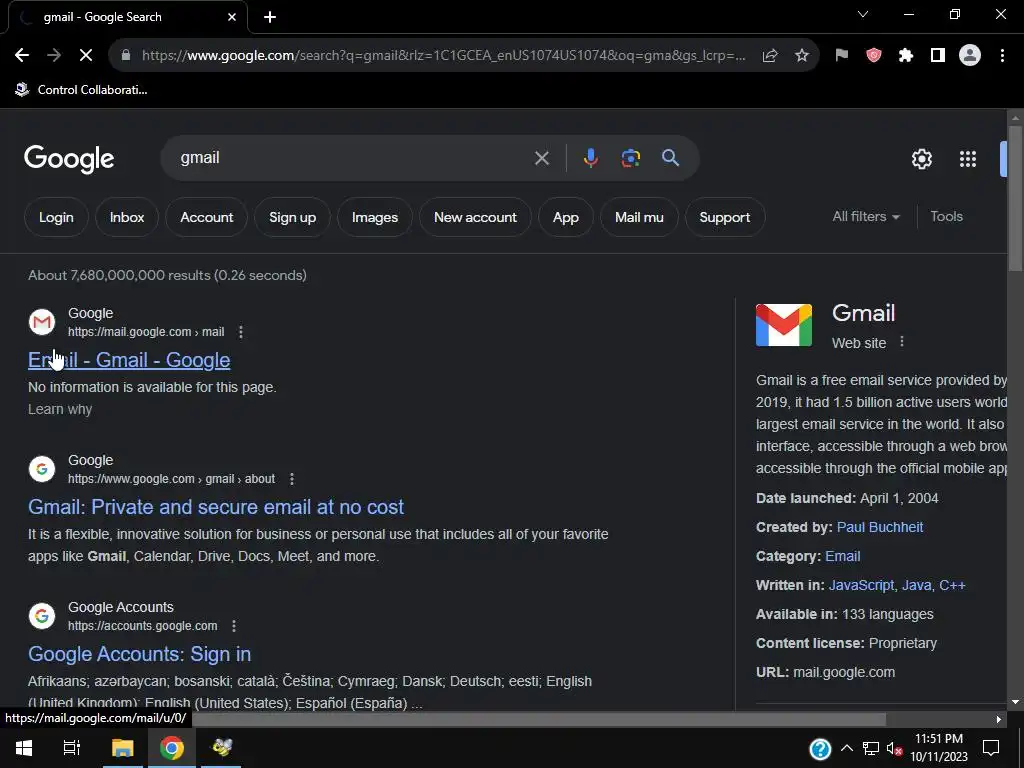Image resolution: width=1024 pixels, height=768 pixels.
Task: Open the flag extension in the Chrome toolbar
Action: pyautogui.click(x=842, y=56)
